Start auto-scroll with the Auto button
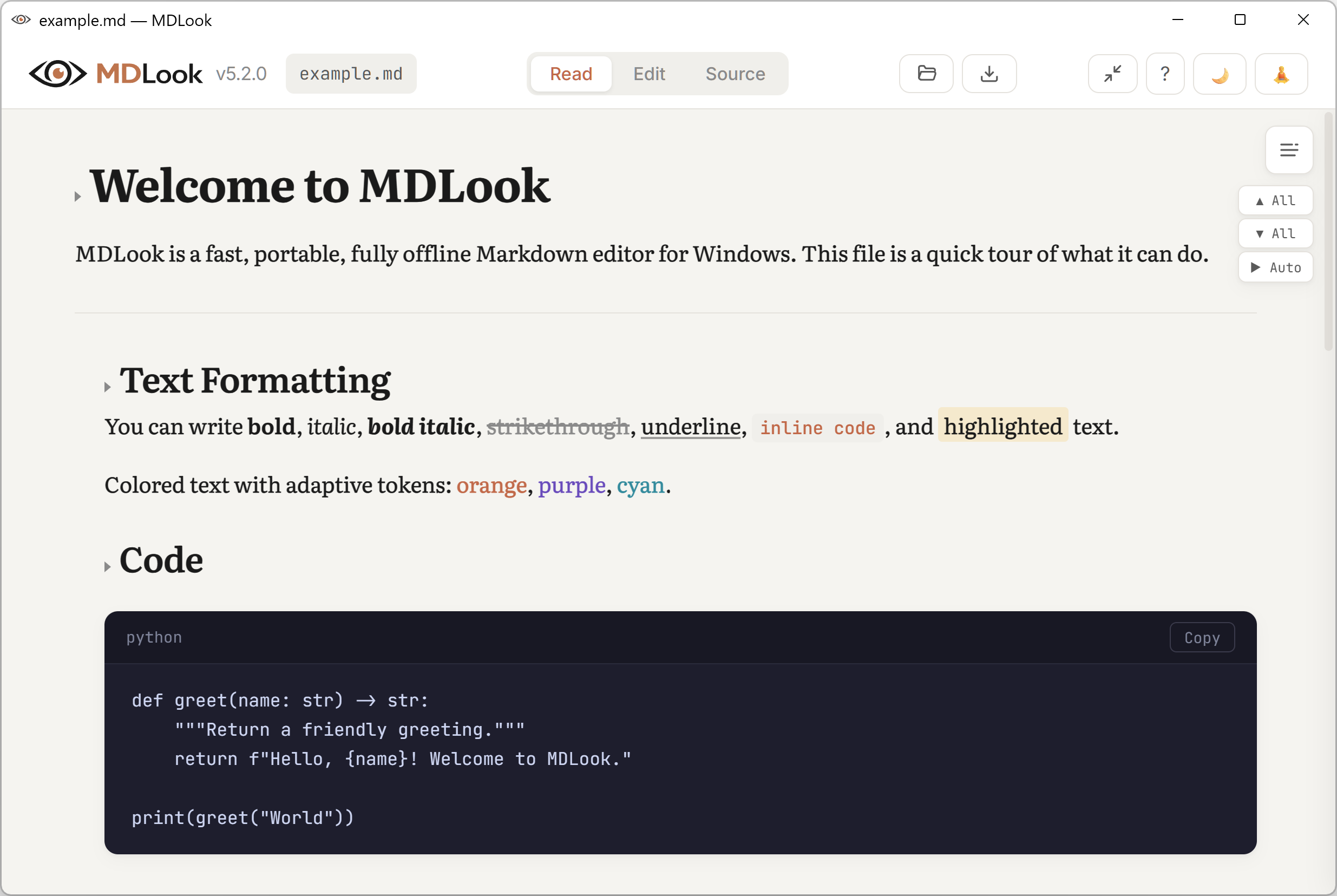1337x896 pixels. tap(1275, 267)
